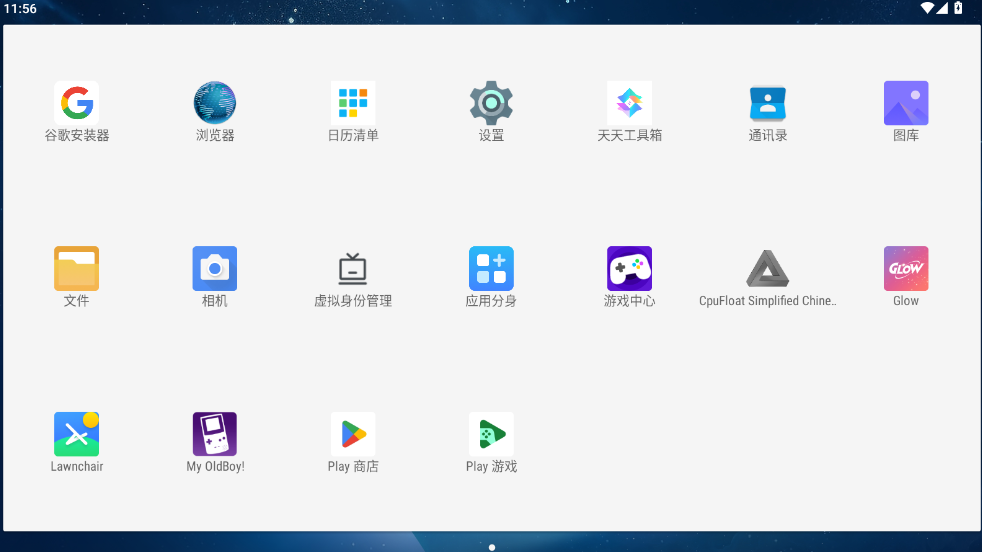
Task: Launch CpuFloat Simplified Chinese app
Action: coord(767,268)
